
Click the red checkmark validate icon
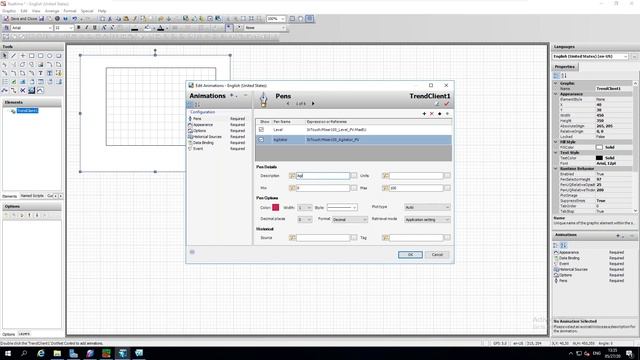pyautogui.click(x=447, y=104)
